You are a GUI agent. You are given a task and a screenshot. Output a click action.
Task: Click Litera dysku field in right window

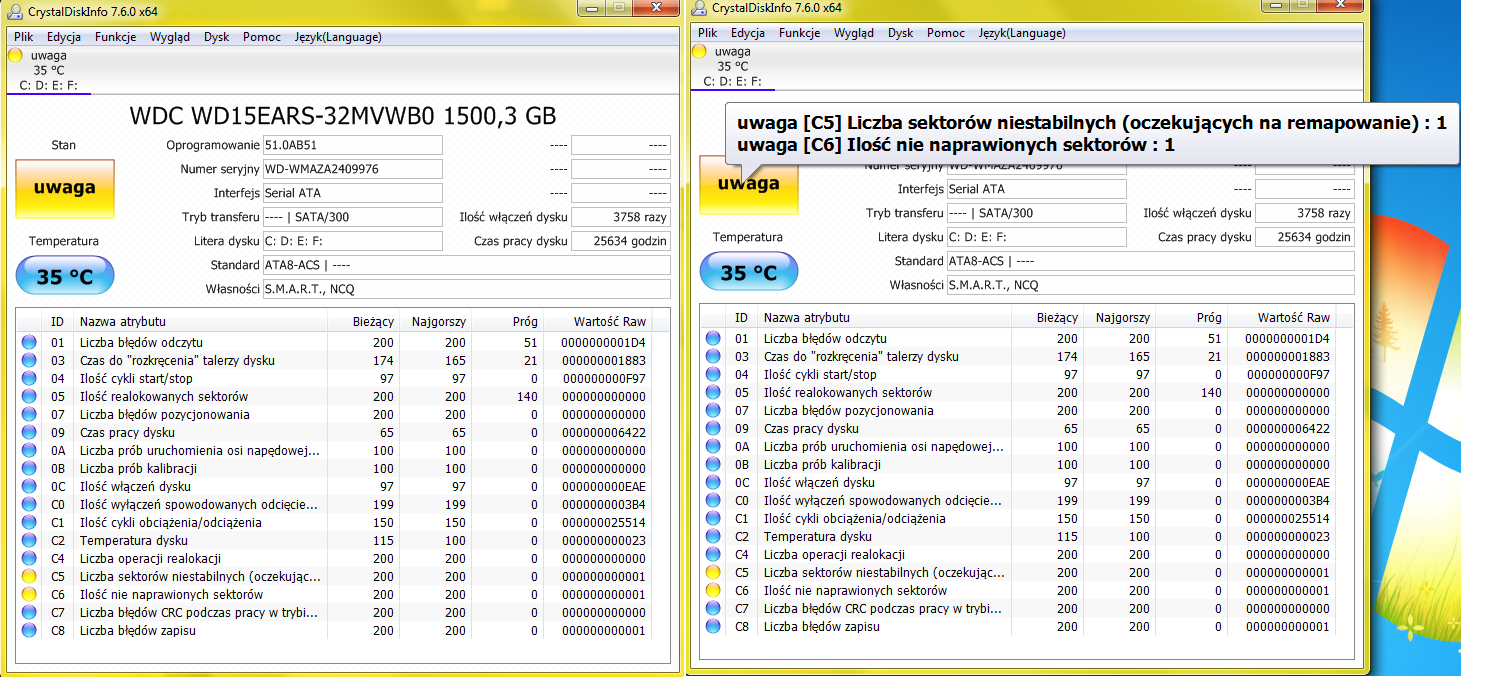click(x=1036, y=237)
